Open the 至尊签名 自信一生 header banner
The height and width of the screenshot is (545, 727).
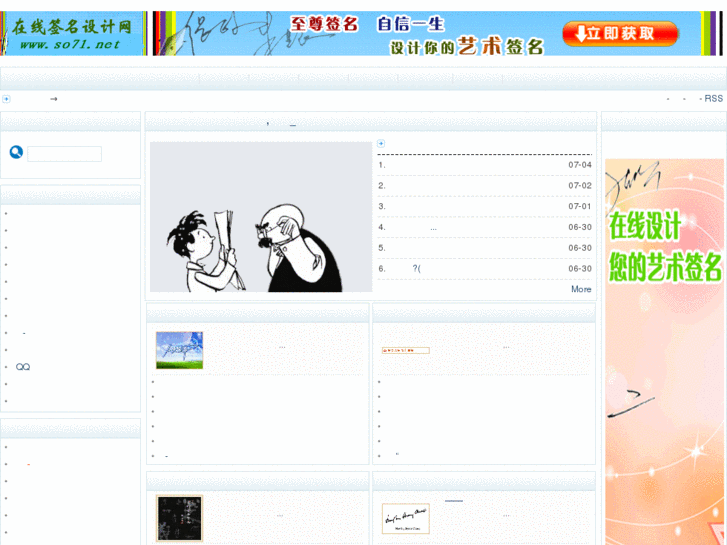(x=437, y=33)
